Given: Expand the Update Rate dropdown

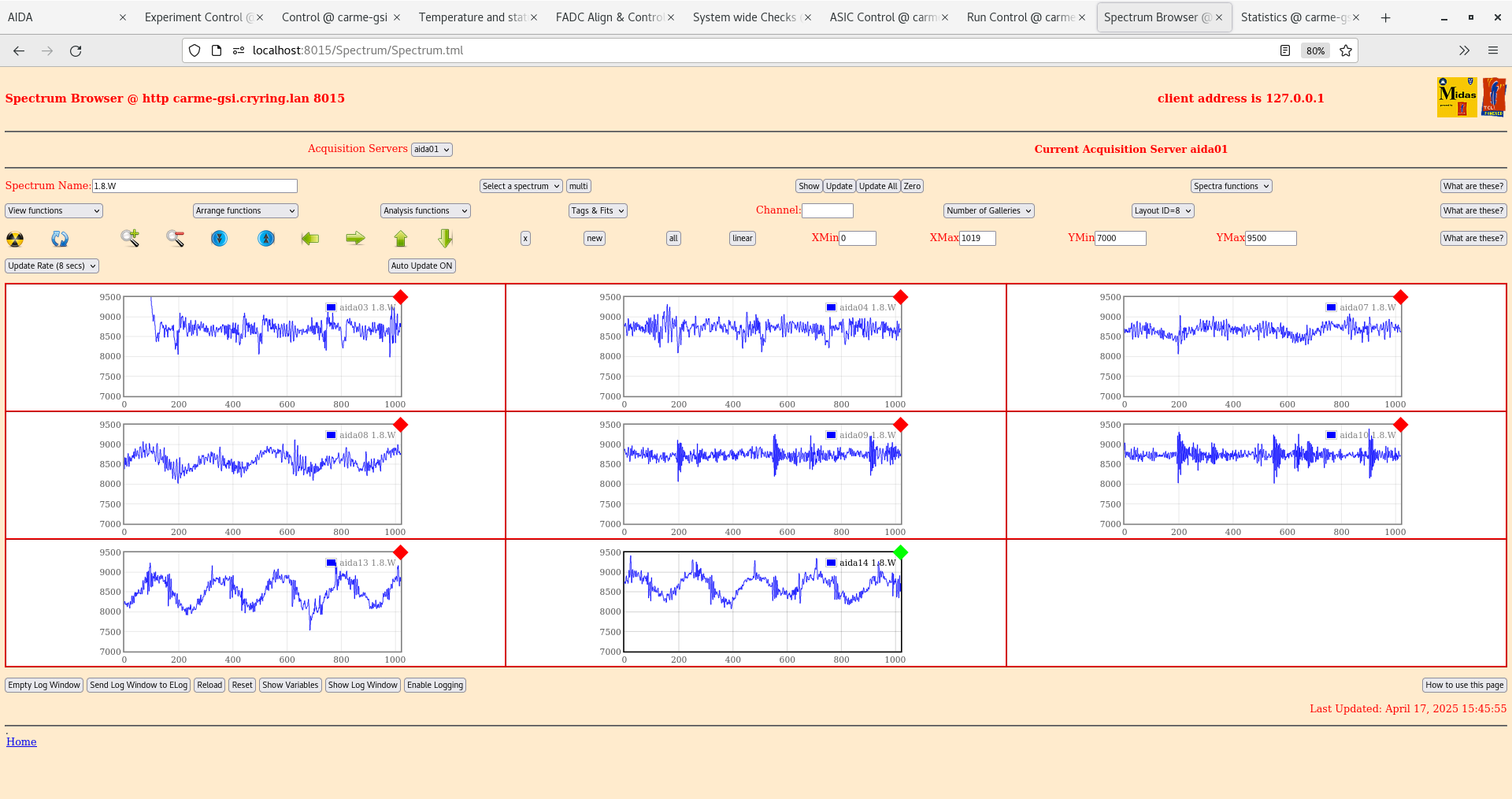Looking at the screenshot, I should click(52, 266).
